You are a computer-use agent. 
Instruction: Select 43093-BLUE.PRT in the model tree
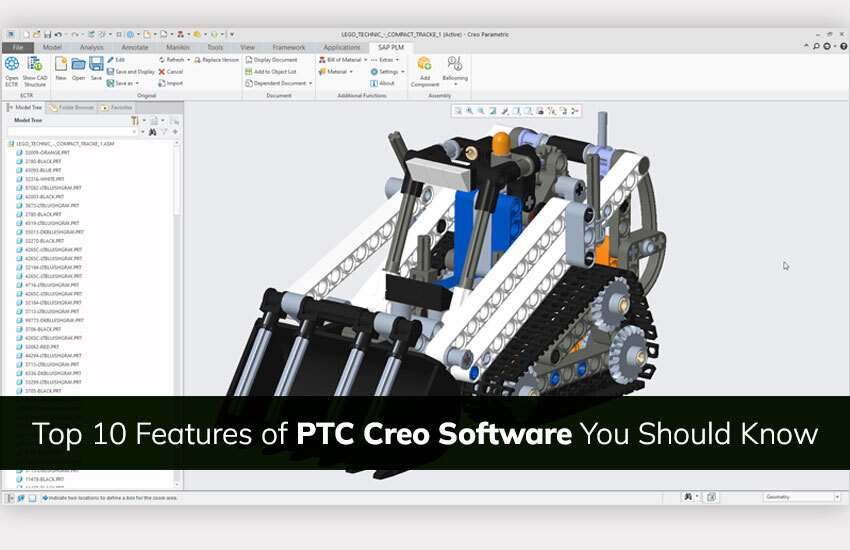coord(38,170)
